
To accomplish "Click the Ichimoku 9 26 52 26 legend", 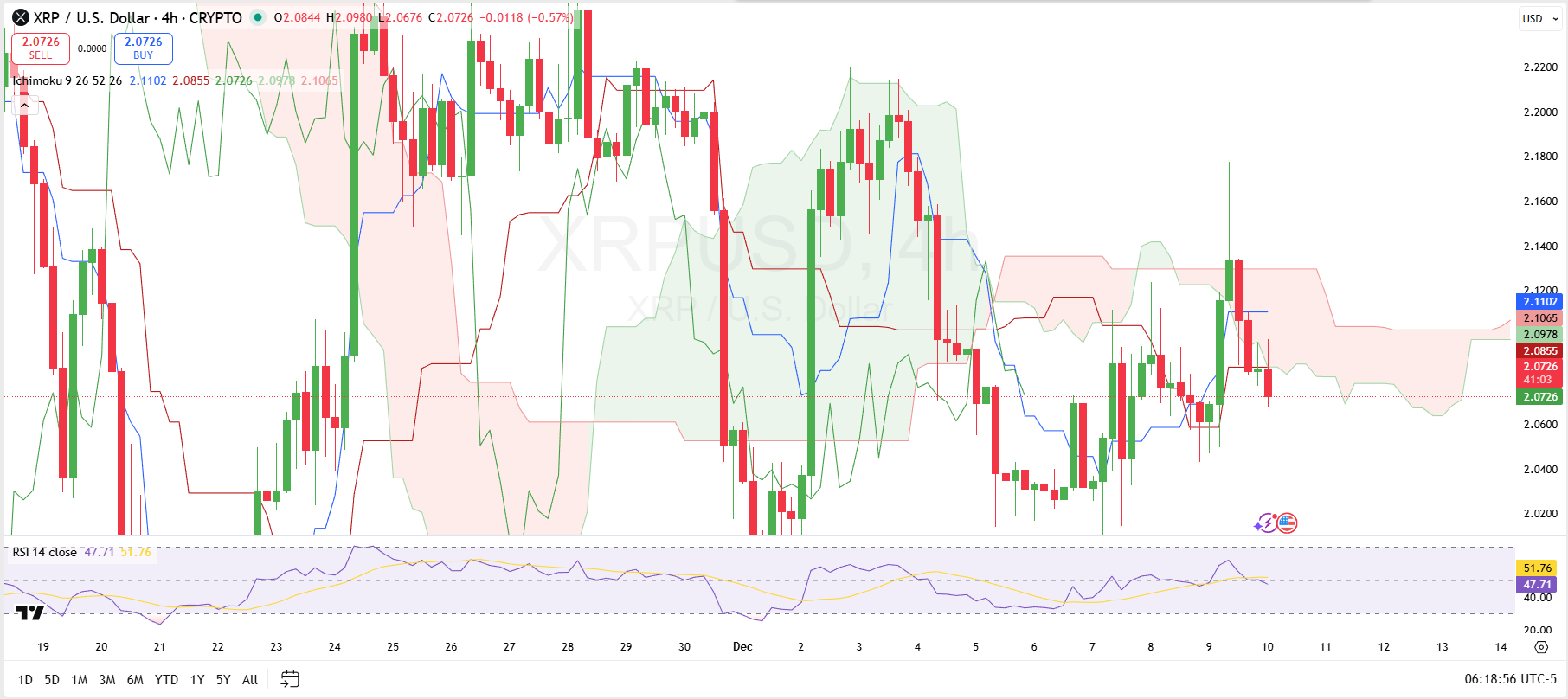I will click(x=67, y=80).
